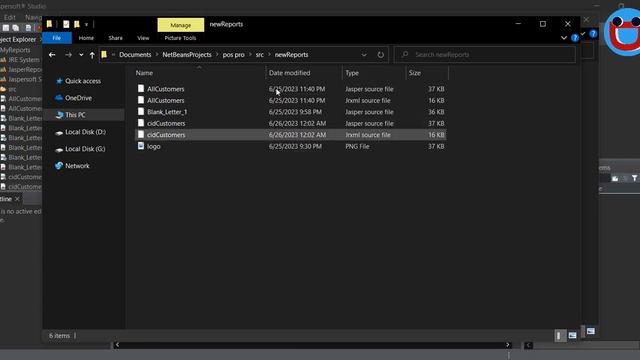This screenshot has width=640, height=360.
Task: Go up one folder level
Action: [92, 55]
